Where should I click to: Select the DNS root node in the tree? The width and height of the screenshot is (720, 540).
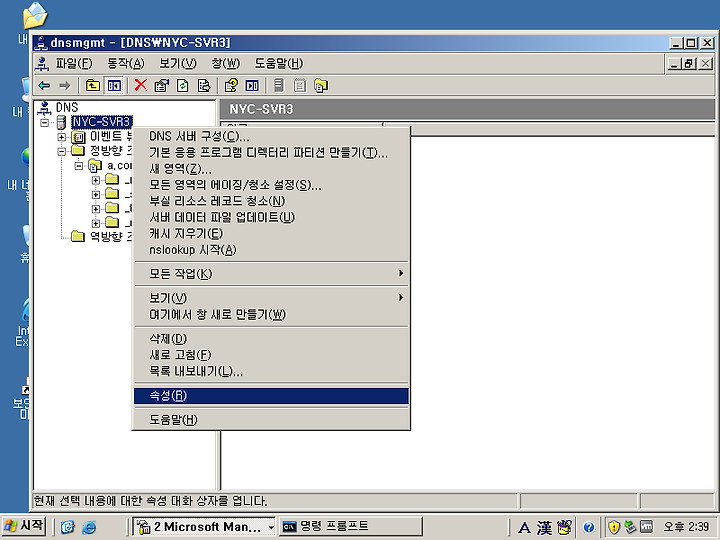pyautogui.click(x=67, y=107)
